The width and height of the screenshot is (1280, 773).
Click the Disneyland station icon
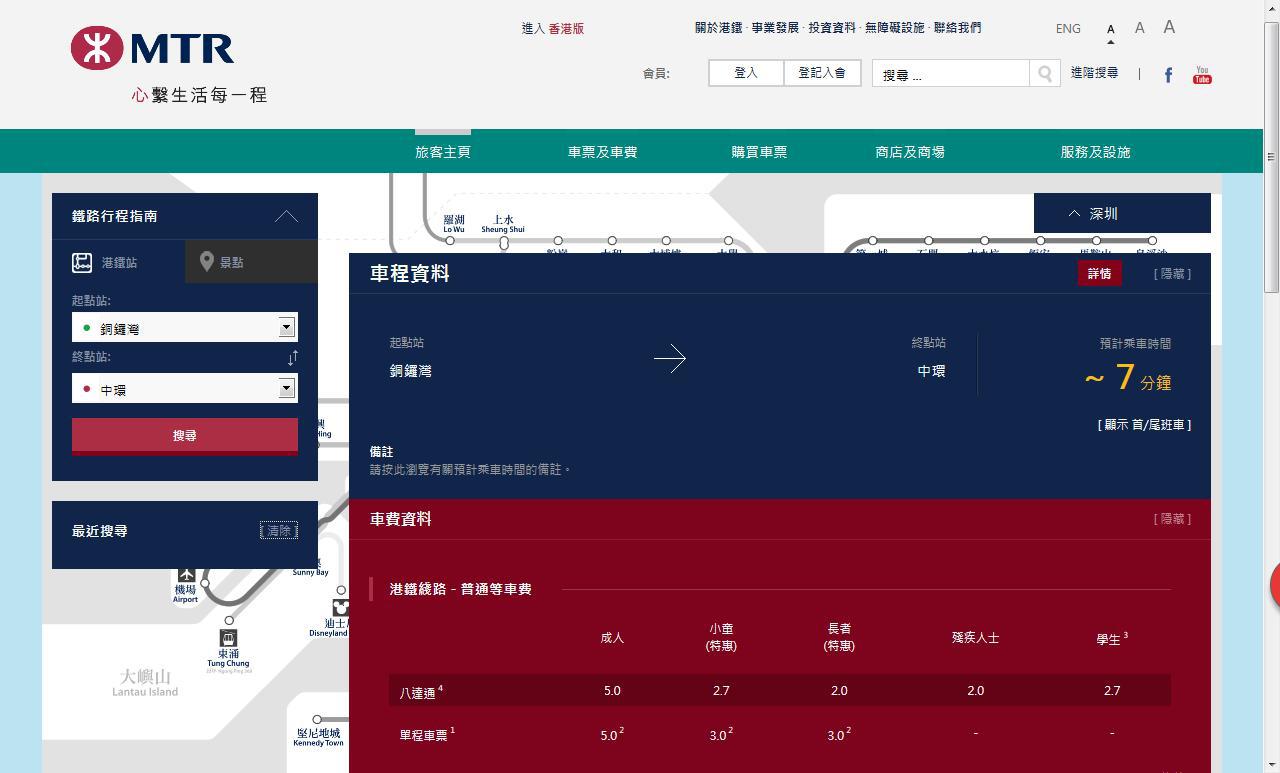click(x=340, y=608)
